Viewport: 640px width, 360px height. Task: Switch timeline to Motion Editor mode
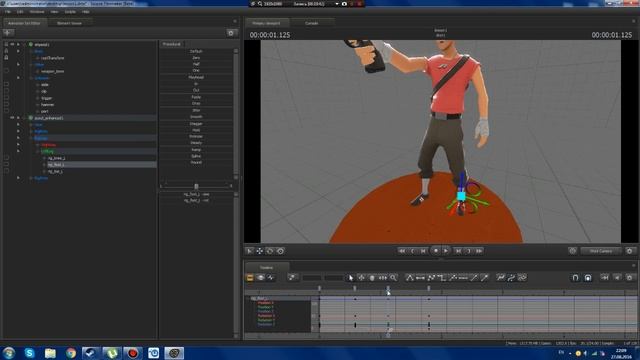tap(260, 278)
